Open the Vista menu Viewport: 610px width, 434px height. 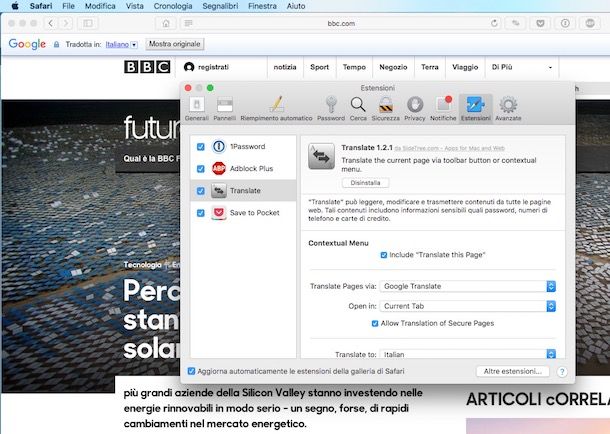[x=135, y=6]
